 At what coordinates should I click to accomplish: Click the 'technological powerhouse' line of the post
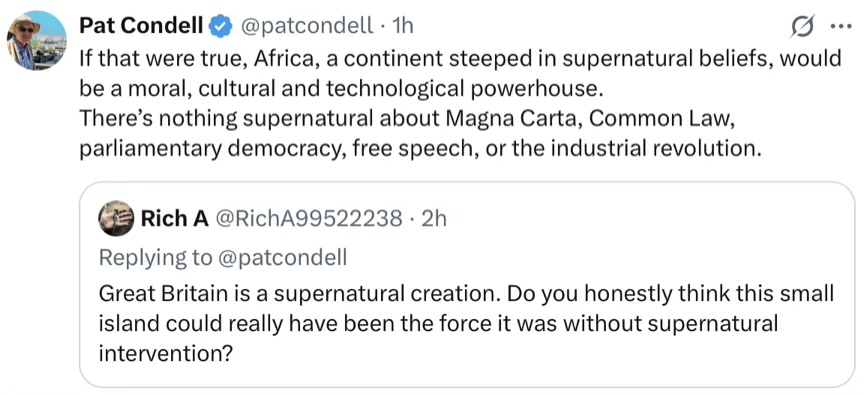(x=338, y=89)
